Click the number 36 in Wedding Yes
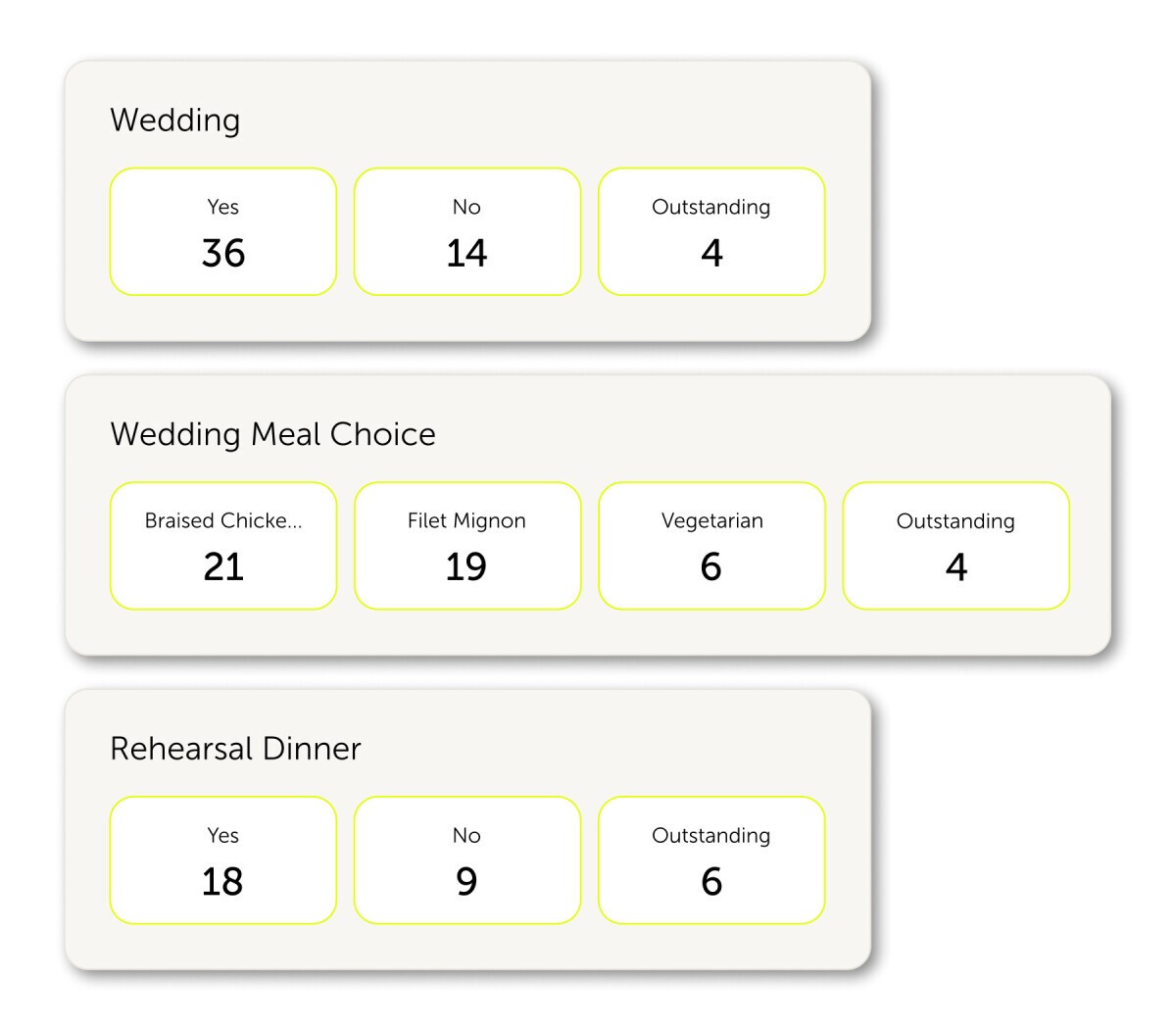 pos(223,254)
